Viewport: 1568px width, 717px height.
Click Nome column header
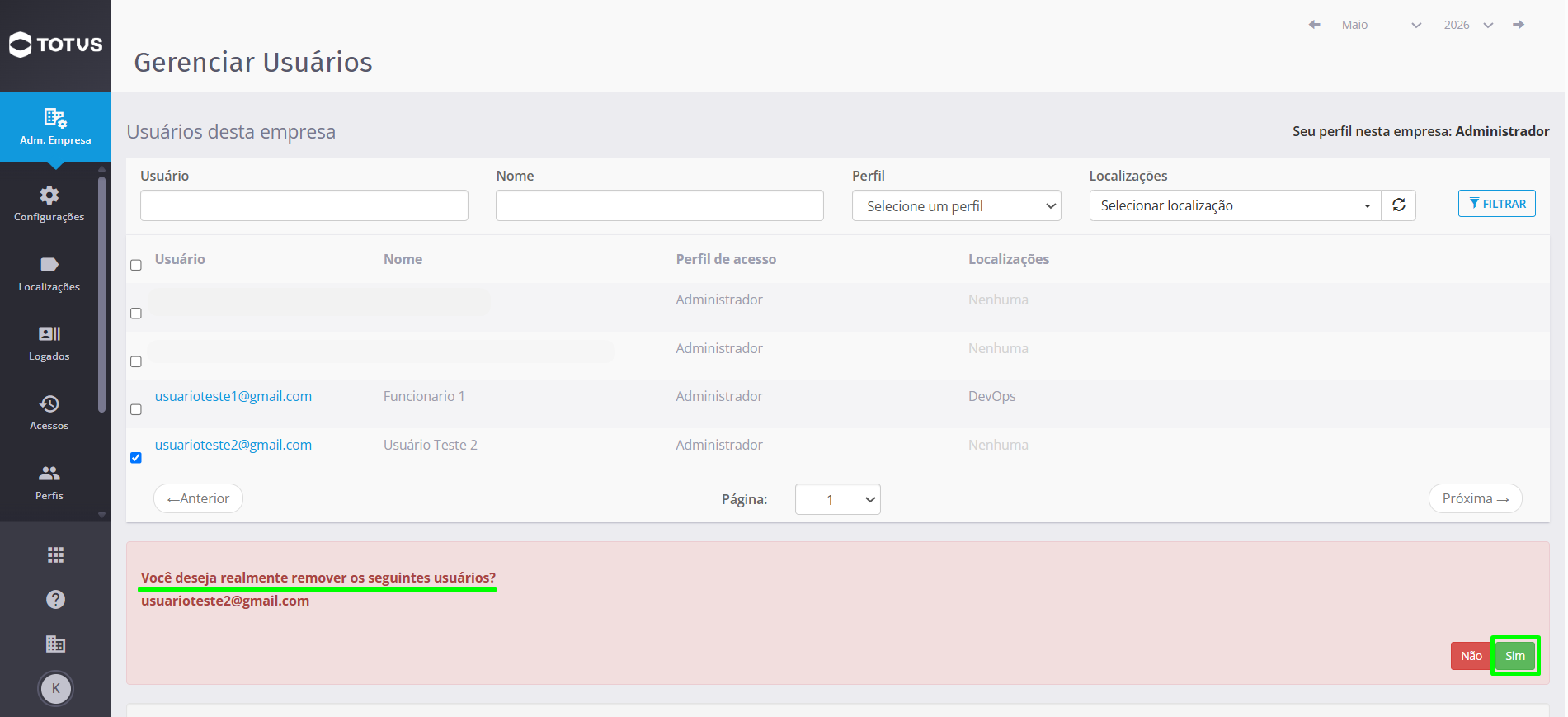click(403, 259)
